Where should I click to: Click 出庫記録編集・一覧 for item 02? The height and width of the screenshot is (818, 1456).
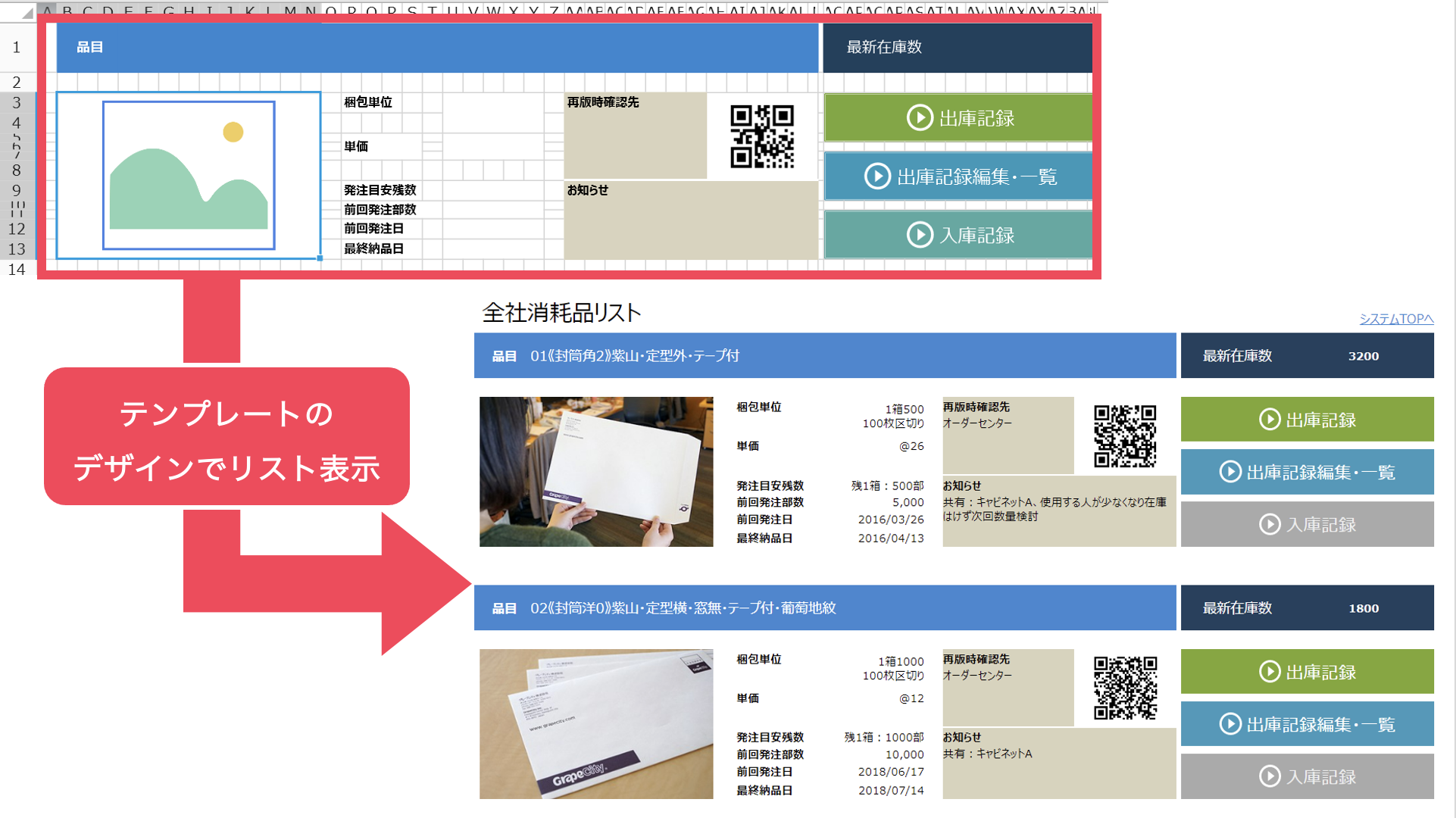[1307, 724]
